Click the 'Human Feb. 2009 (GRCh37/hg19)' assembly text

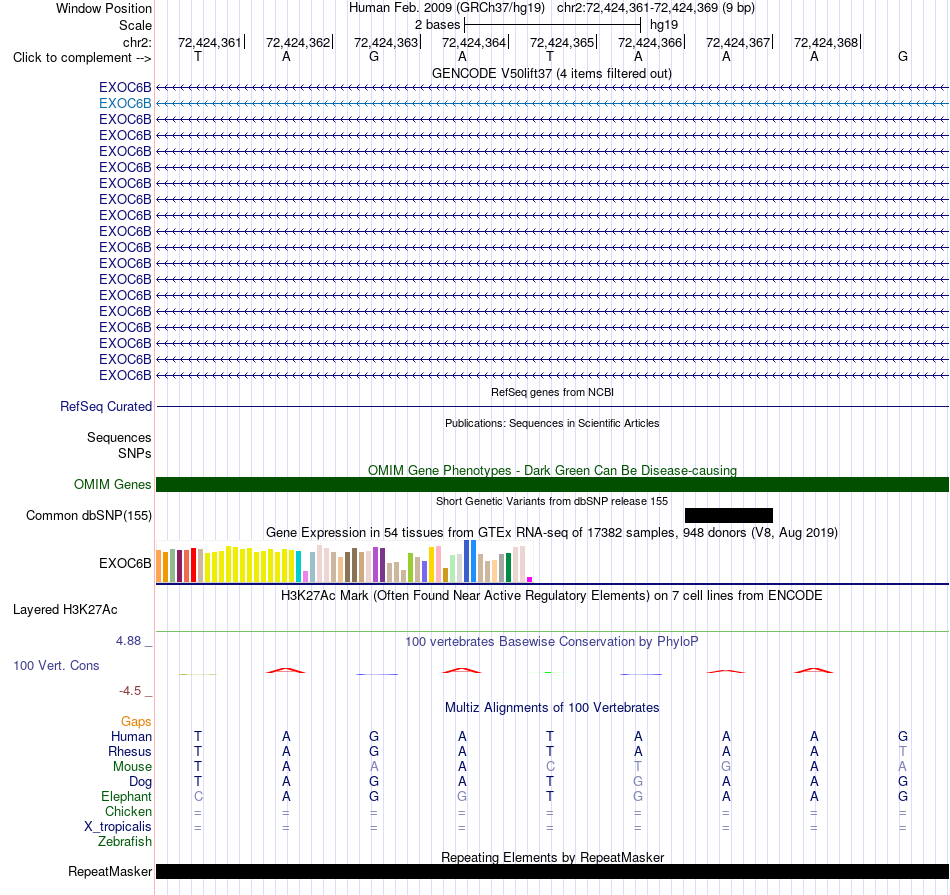point(447,8)
